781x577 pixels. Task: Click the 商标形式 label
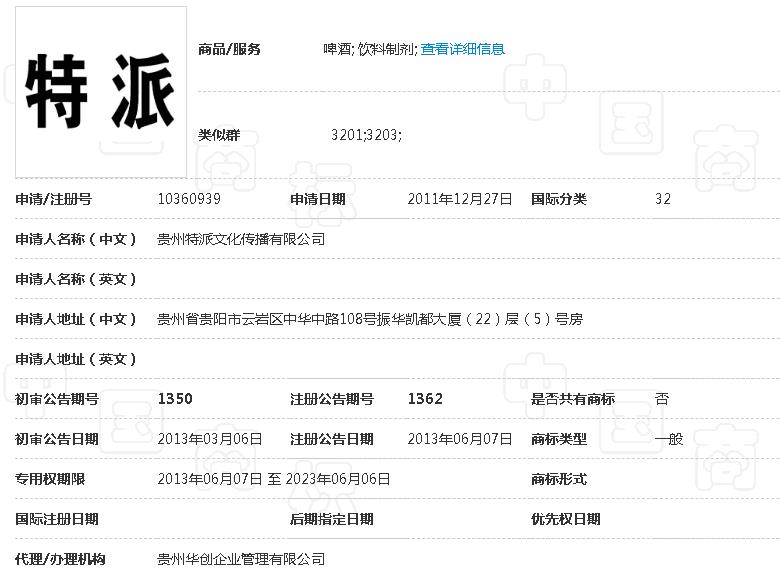(558, 479)
